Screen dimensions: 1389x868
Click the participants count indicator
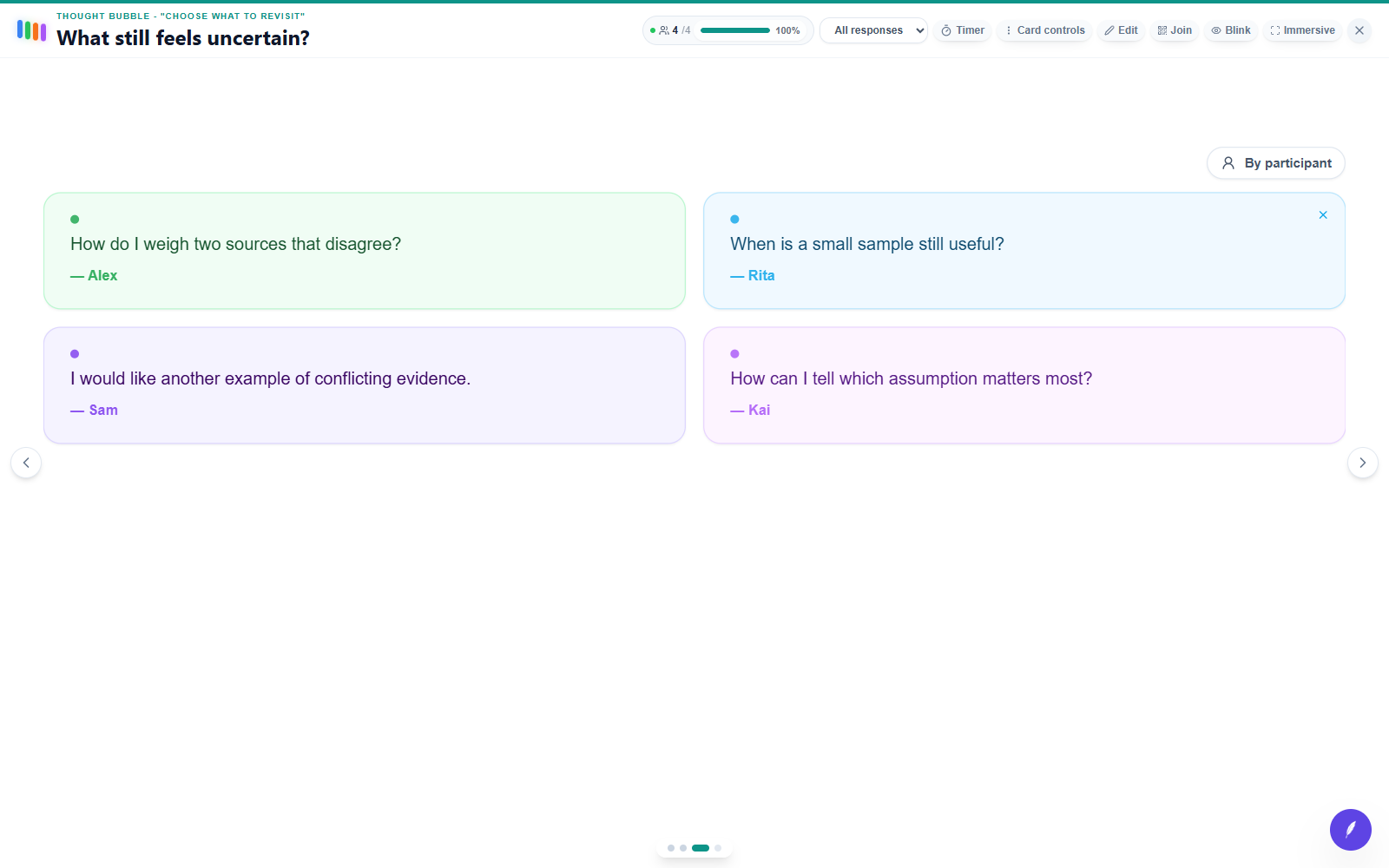(x=675, y=30)
